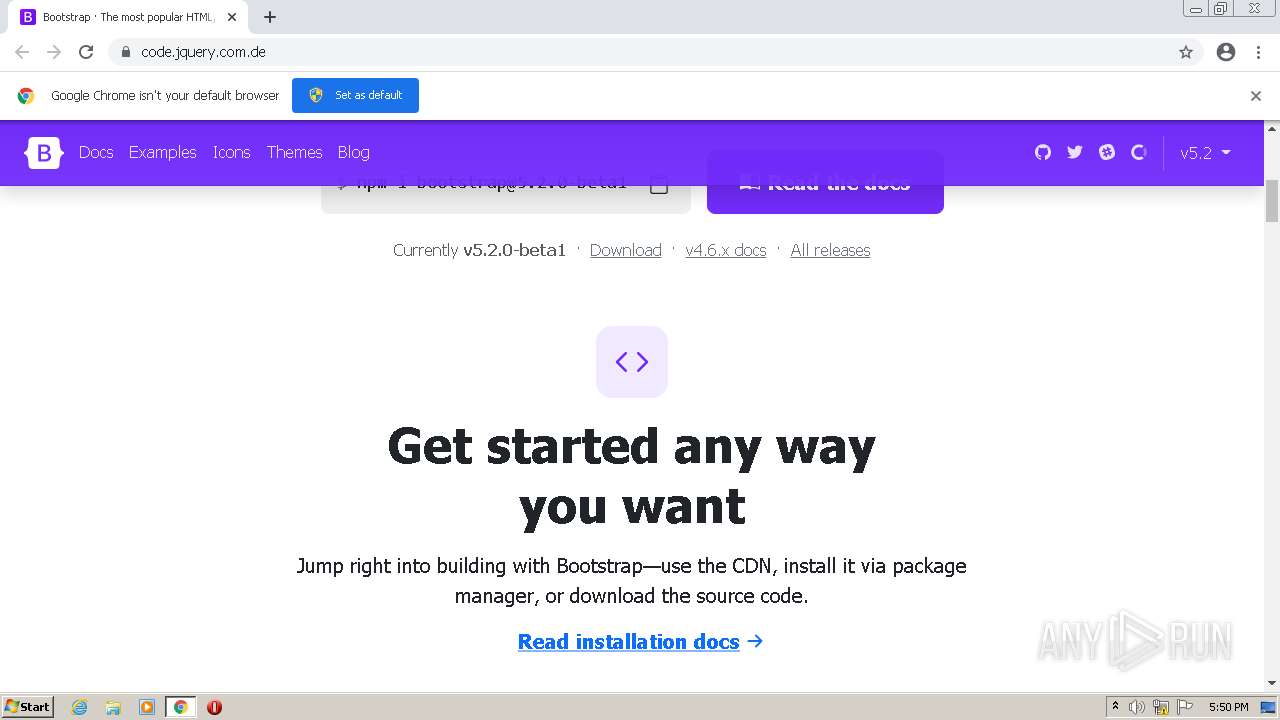
Task: Open Examples navigation item
Action: point(163,152)
